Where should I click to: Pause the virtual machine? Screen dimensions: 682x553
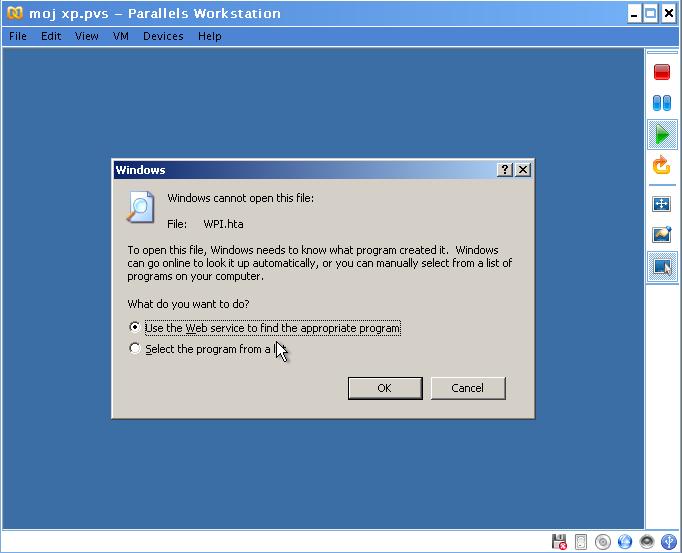(x=662, y=103)
